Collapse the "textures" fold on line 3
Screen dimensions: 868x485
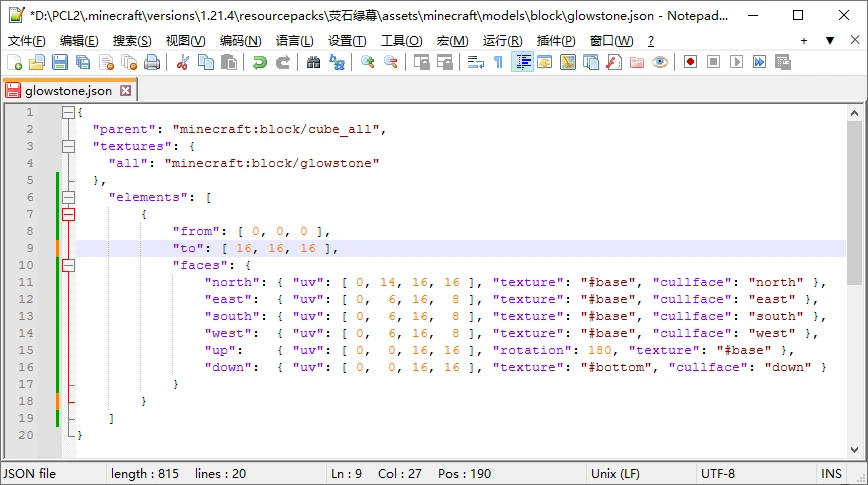pos(68,146)
